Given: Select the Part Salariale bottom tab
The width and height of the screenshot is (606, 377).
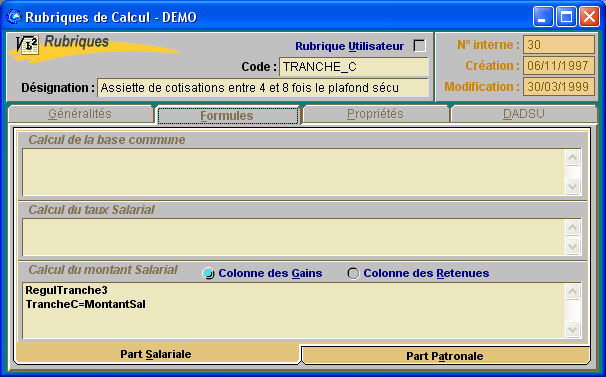Looking at the screenshot, I should tap(156, 354).
